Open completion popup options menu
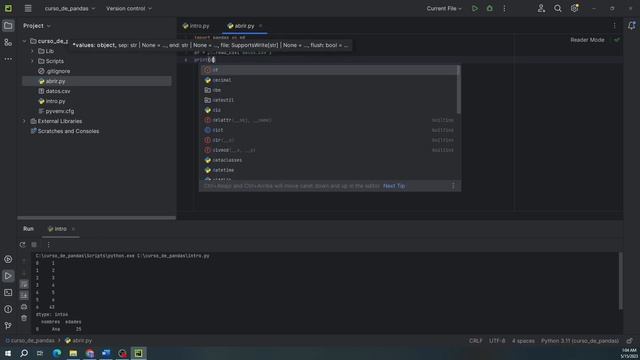This screenshot has width=640, height=360. tap(453, 186)
